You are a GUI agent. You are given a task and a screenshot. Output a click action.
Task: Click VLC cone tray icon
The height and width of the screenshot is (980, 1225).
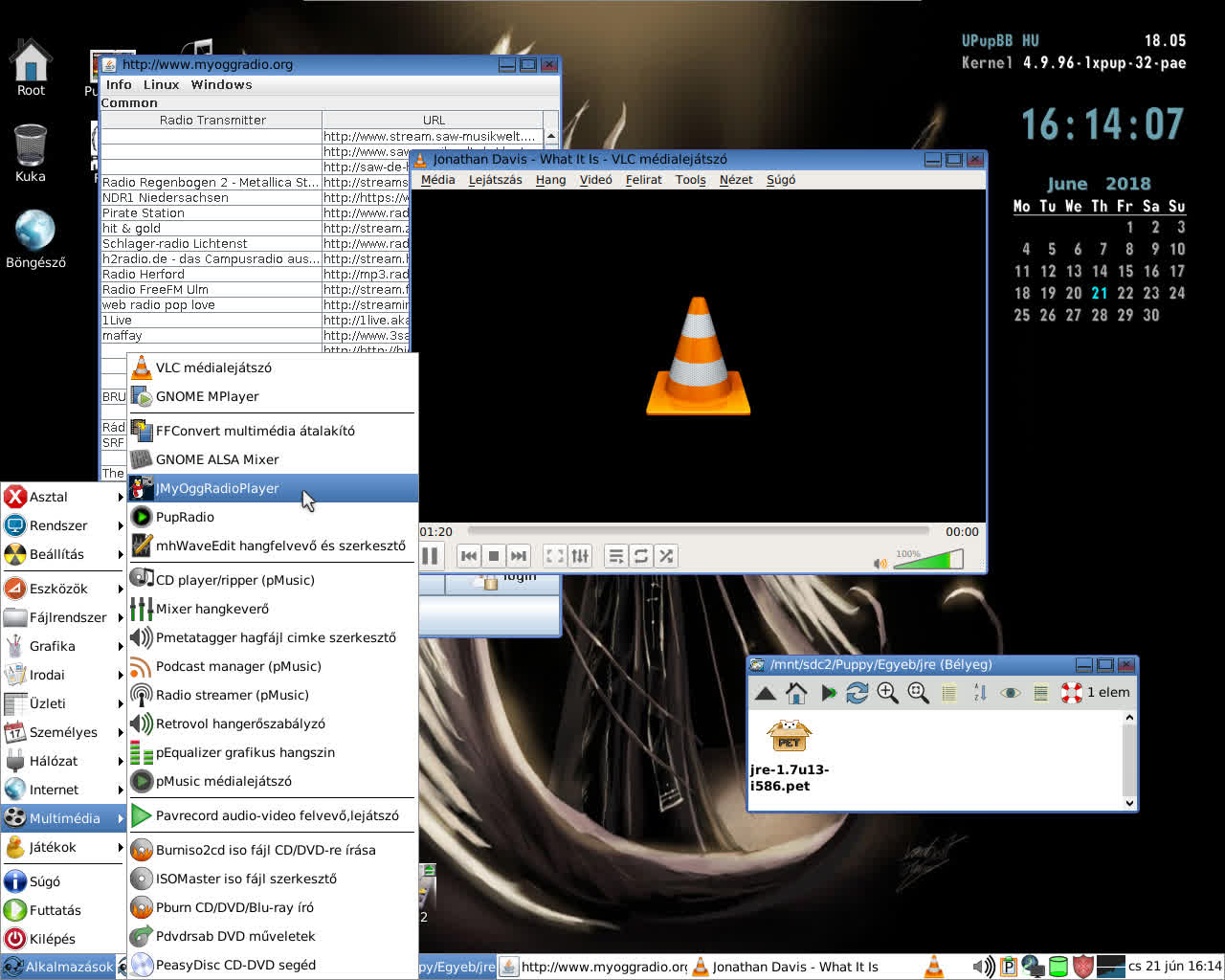coord(933,967)
